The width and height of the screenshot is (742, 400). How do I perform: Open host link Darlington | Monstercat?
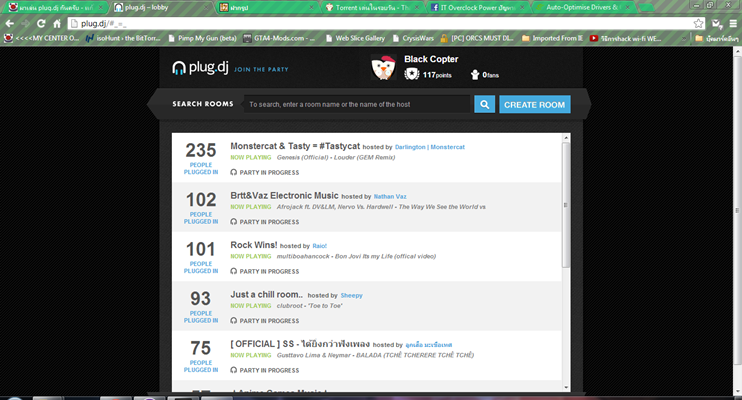coord(430,147)
